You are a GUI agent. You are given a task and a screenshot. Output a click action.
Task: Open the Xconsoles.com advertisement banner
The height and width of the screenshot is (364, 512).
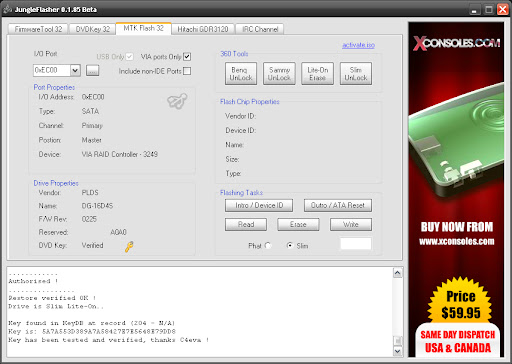[x=456, y=189]
